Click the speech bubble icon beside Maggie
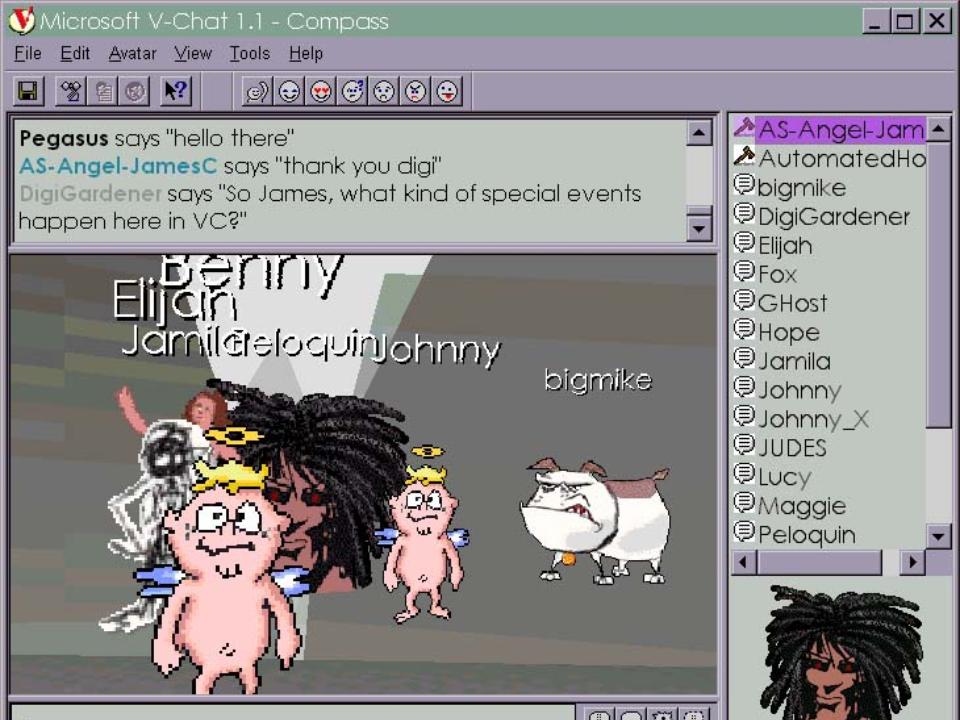Screen dimensions: 960x720 744,503
